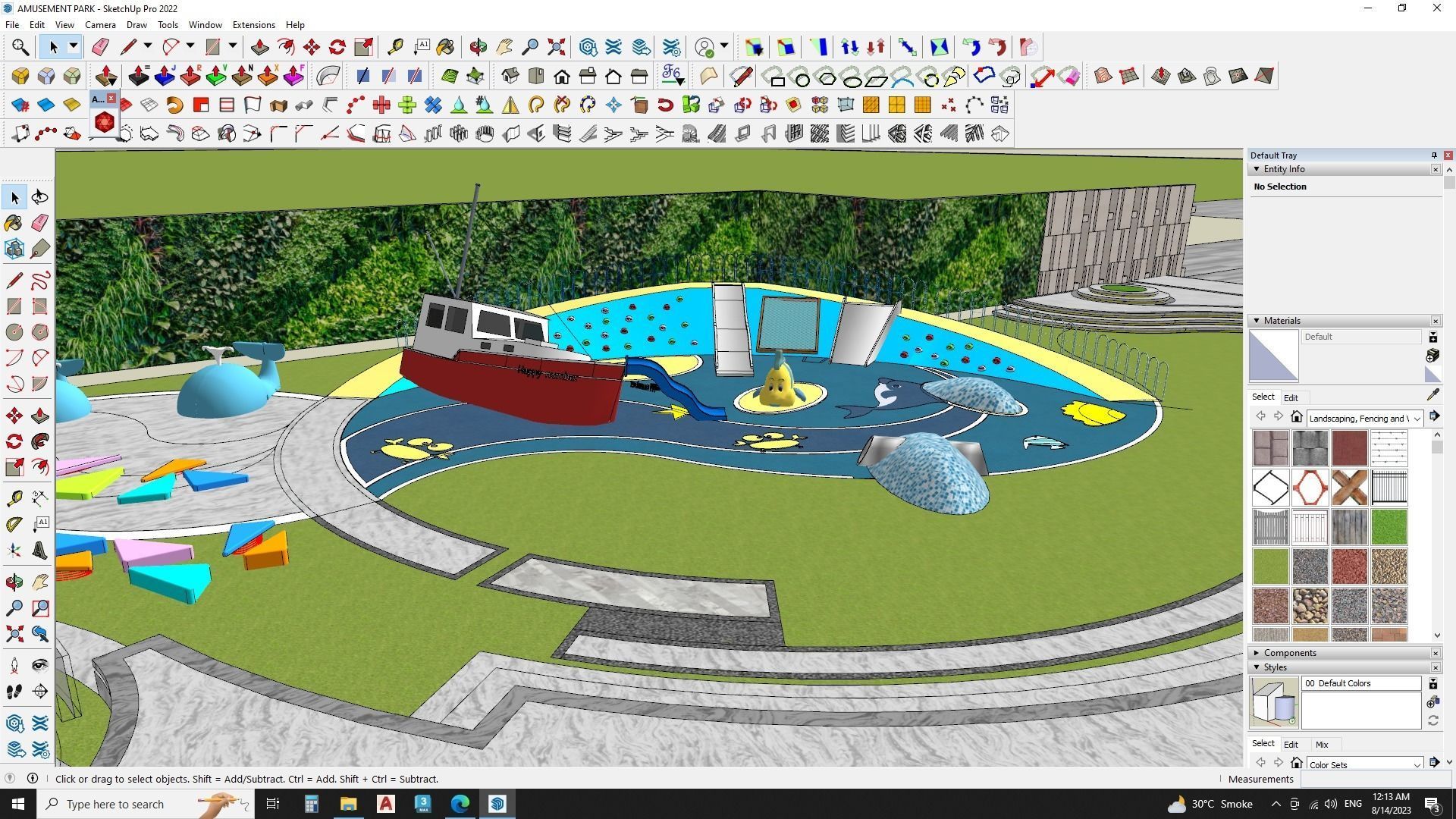The height and width of the screenshot is (819, 1456).
Task: Open File Explorer from the taskbar
Action: [x=348, y=804]
